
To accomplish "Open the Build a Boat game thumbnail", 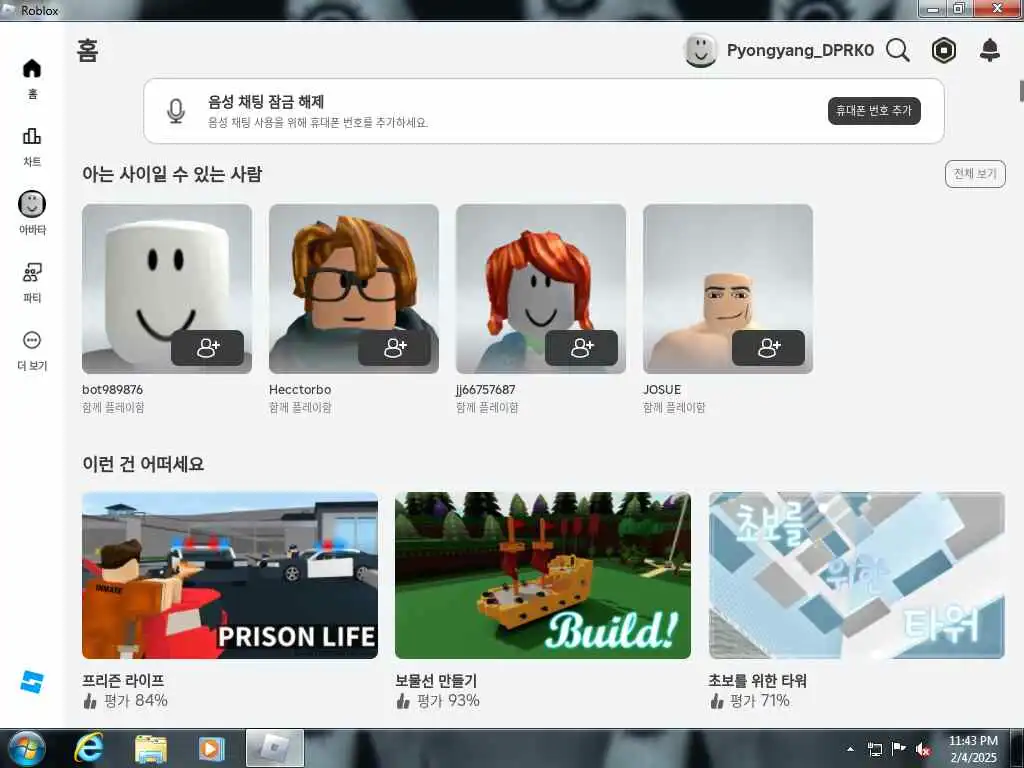I will click(x=543, y=575).
